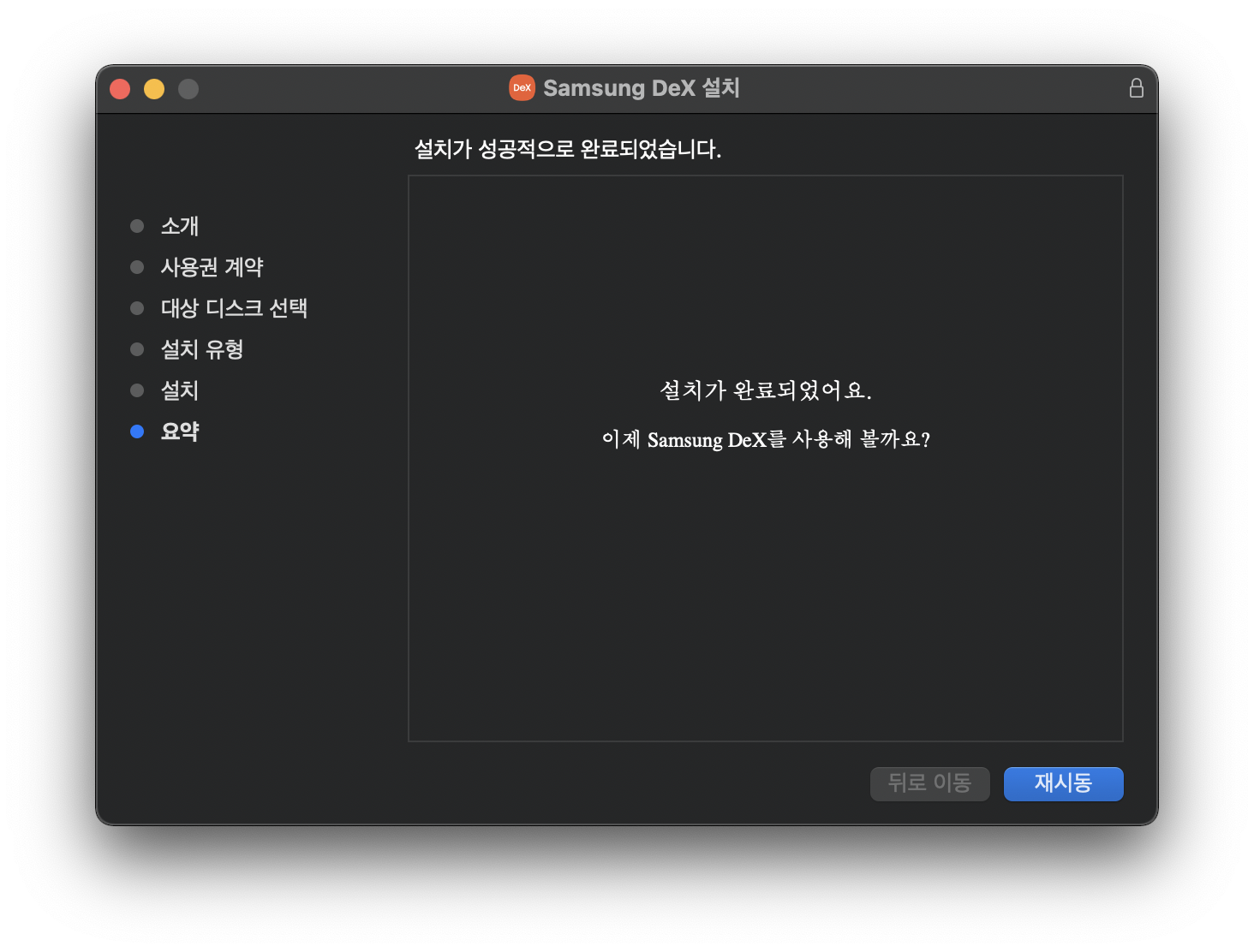Close the installer with red button
Viewport: 1254px width, 952px height.
(x=120, y=89)
